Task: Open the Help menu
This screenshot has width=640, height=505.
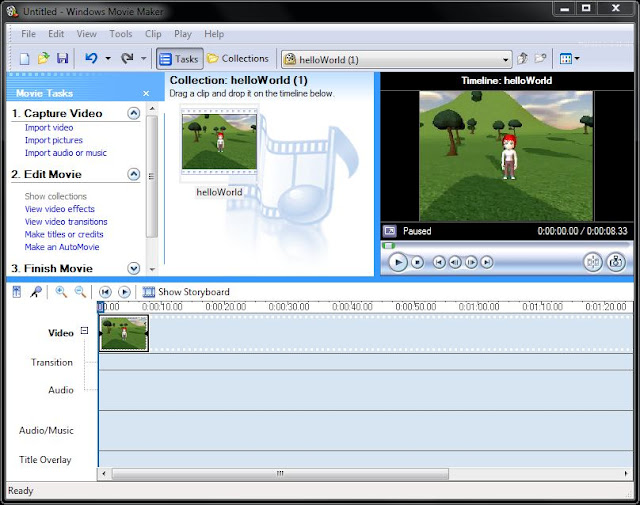Action: tap(214, 34)
